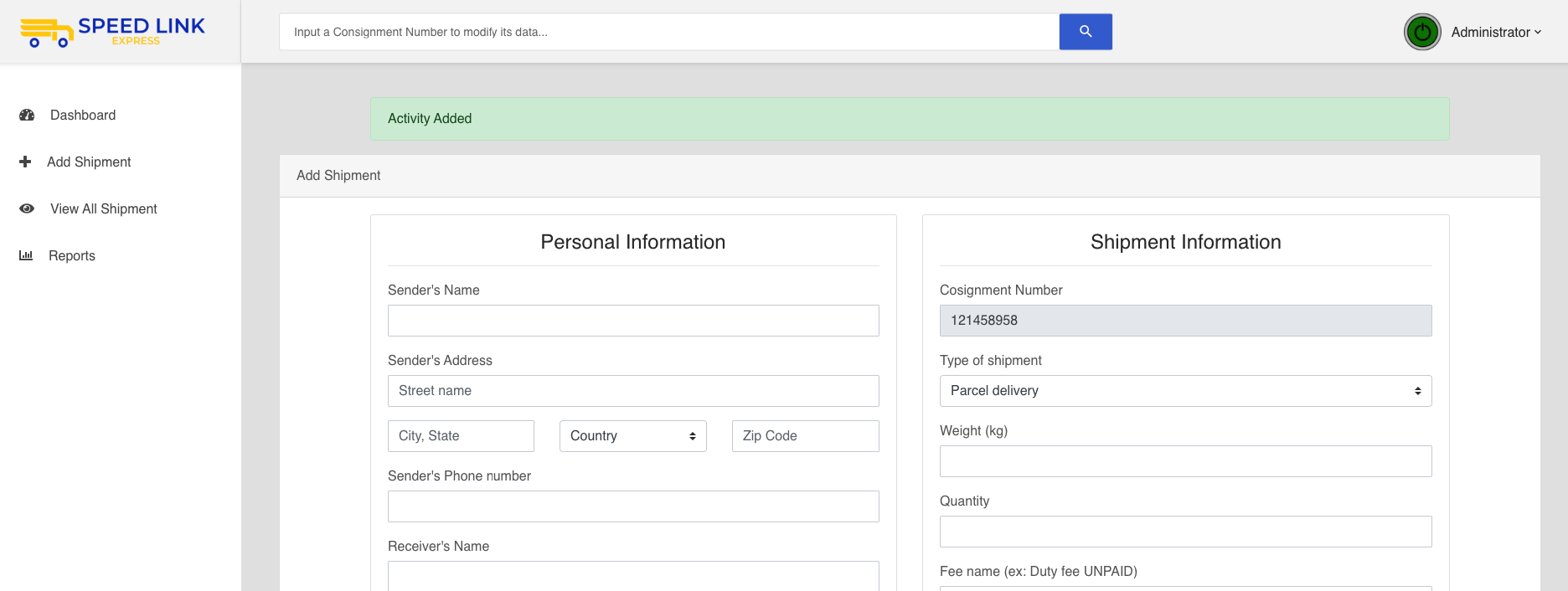The width and height of the screenshot is (1568, 591).
Task: Click the Add Shipment panel header text
Action: tap(338, 176)
